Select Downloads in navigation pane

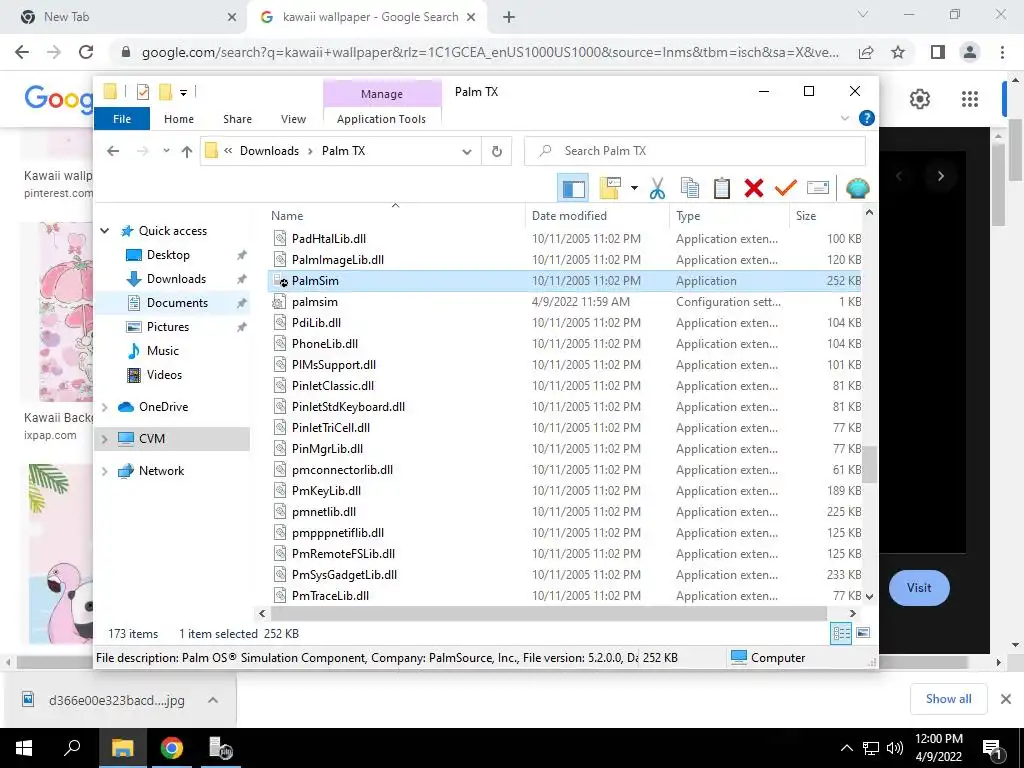[176, 279]
